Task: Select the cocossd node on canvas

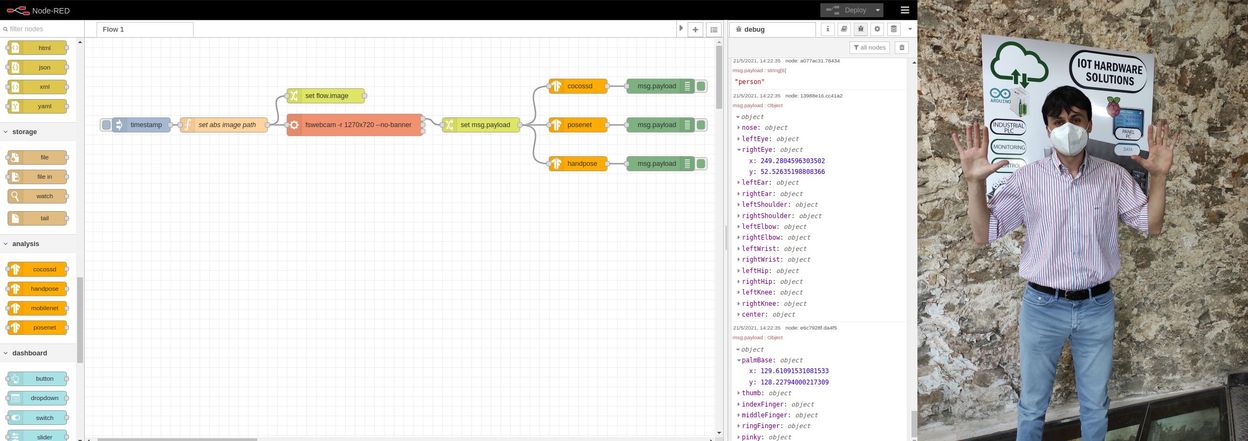Action: [578, 86]
